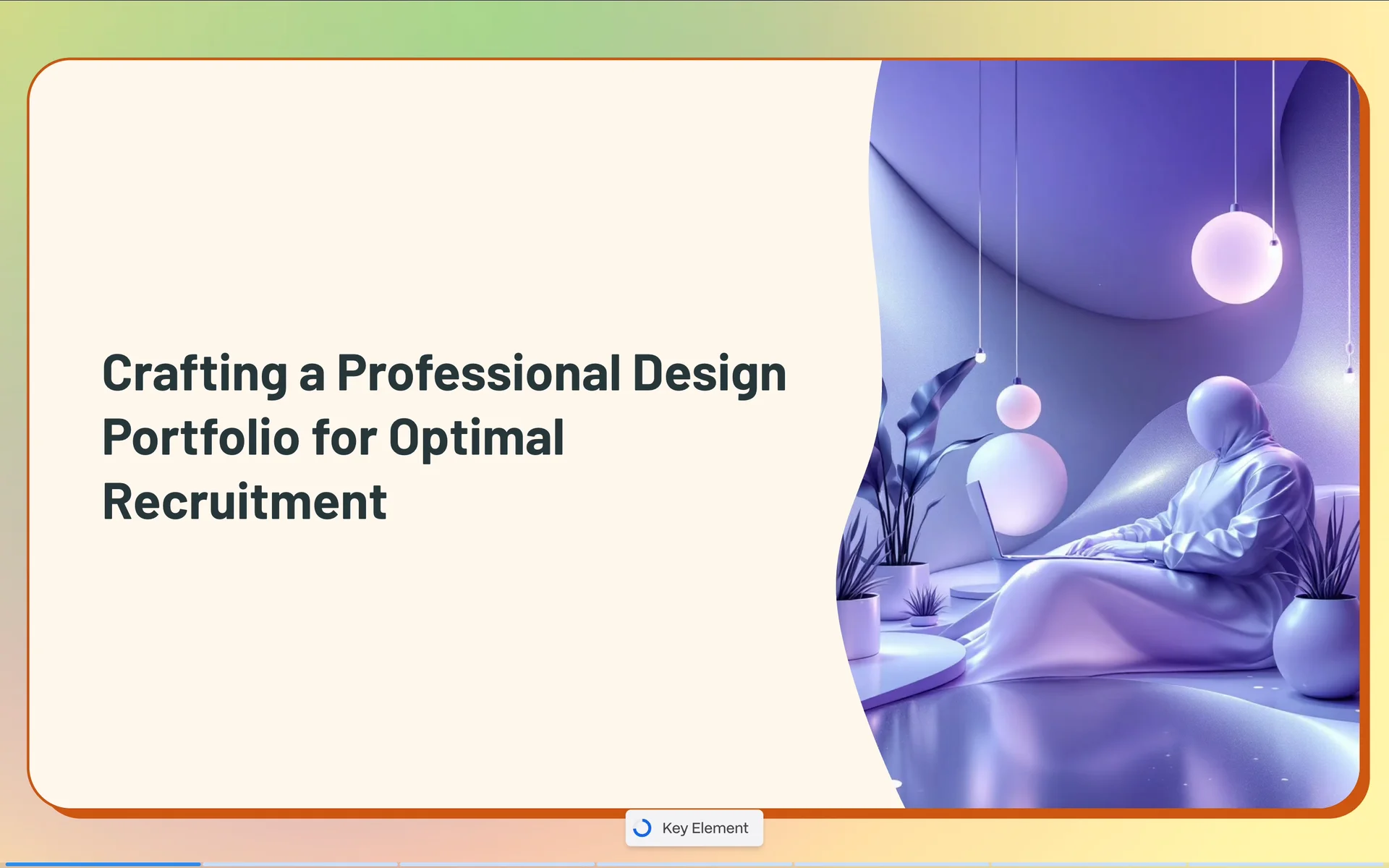Jump to the fifth slide progress segment

892,864
